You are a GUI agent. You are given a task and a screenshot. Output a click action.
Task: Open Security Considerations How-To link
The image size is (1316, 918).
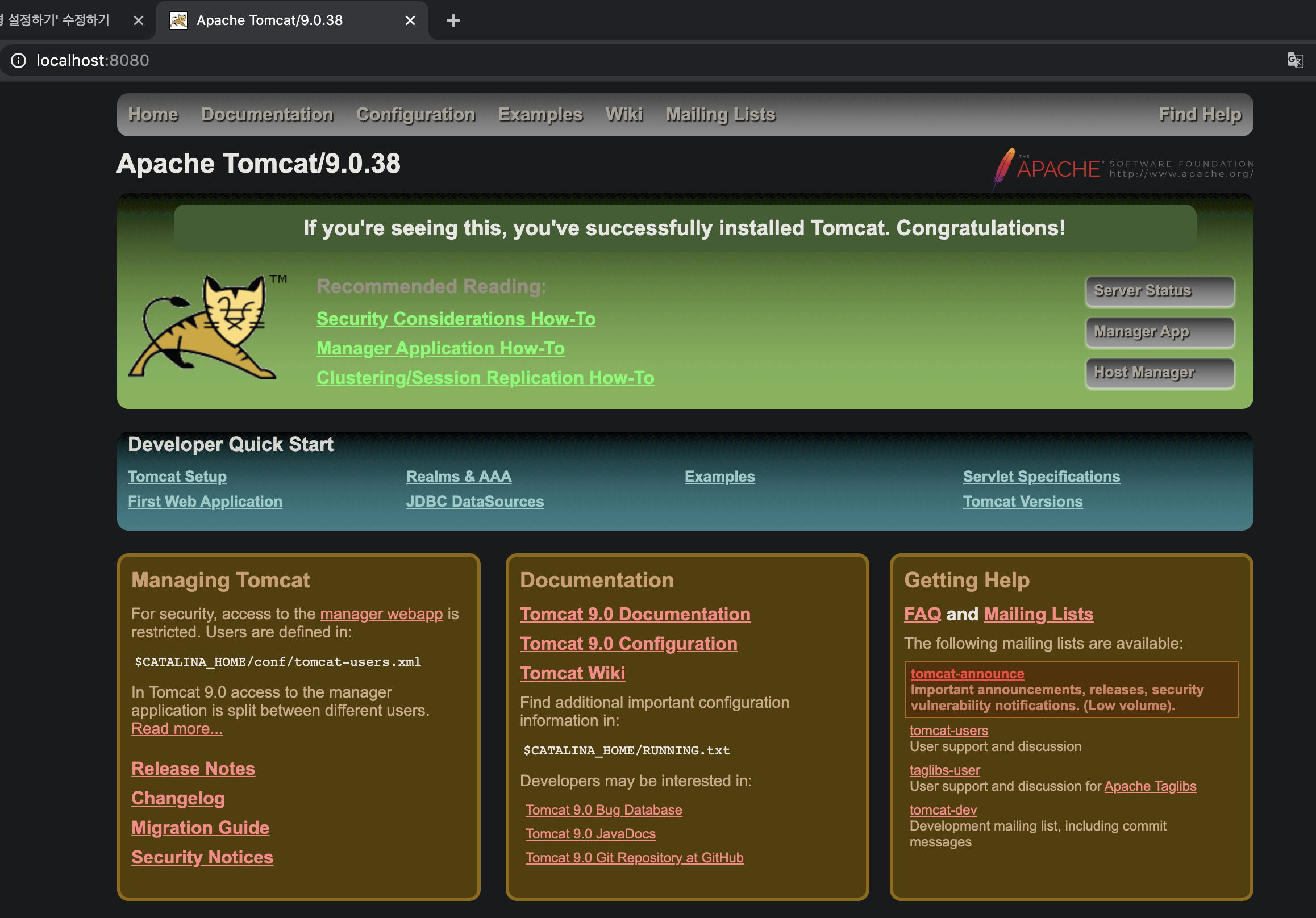coord(456,319)
